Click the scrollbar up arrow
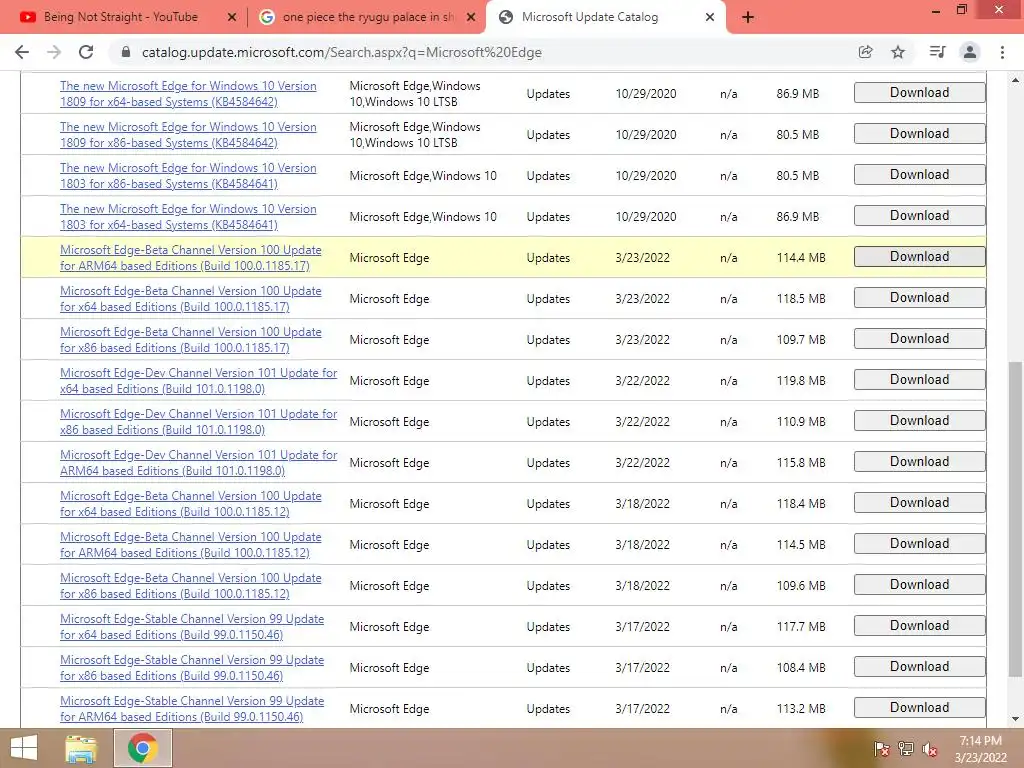The height and width of the screenshot is (768, 1024). point(1015,80)
